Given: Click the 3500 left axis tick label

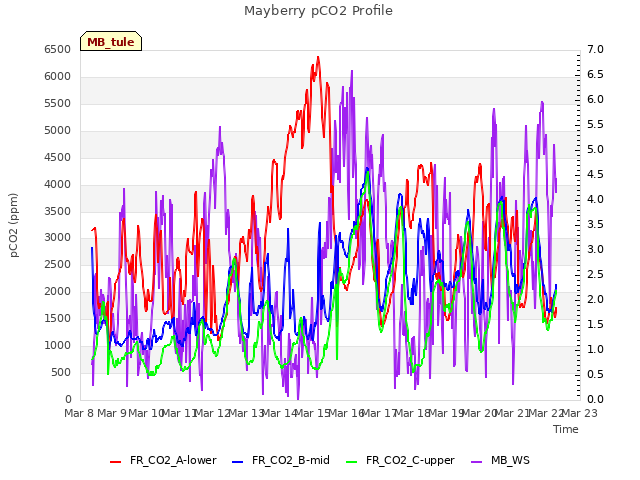Looking at the screenshot, I should 58,211.
